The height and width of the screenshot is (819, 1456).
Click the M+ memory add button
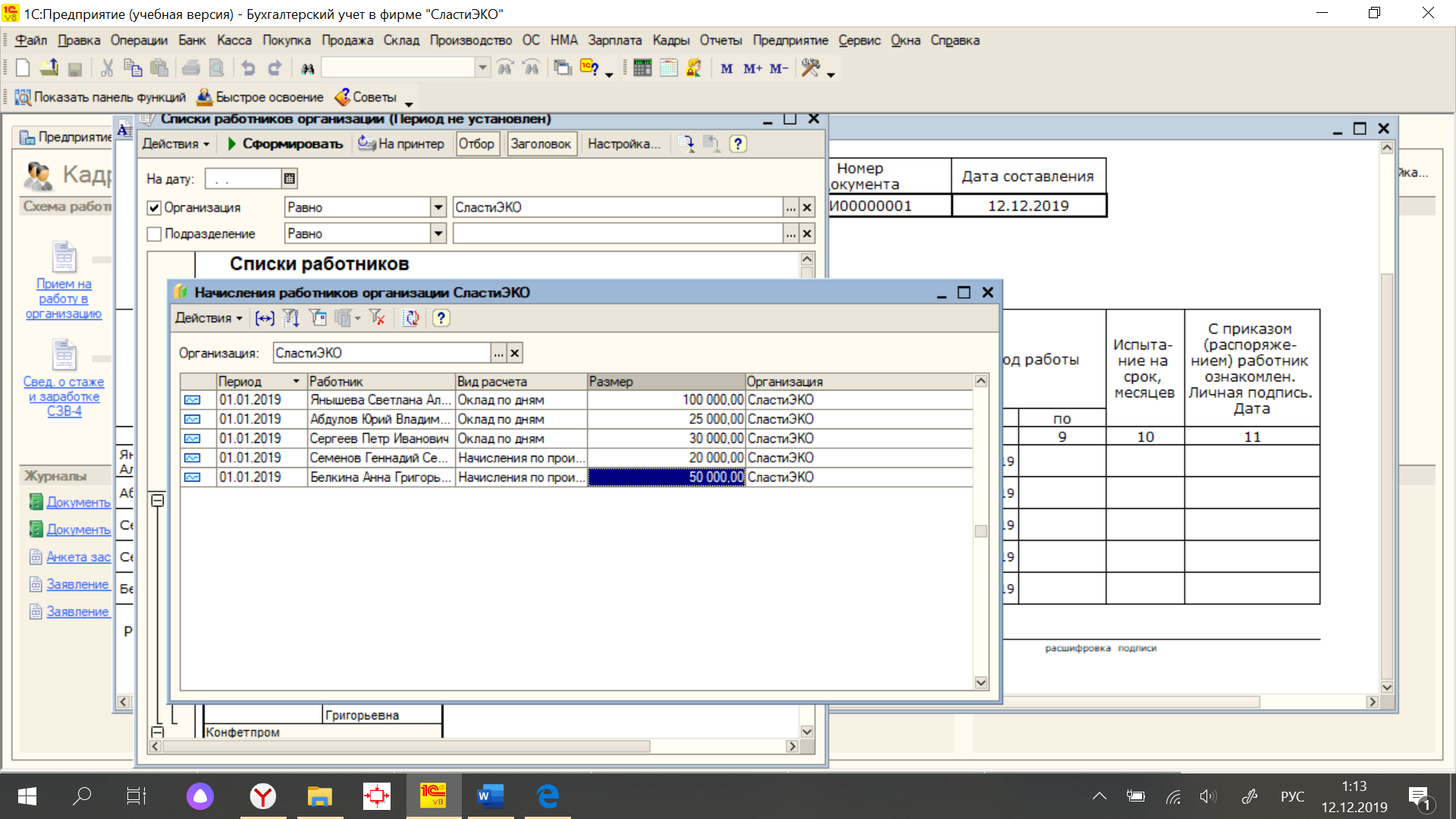pyautogui.click(x=752, y=68)
